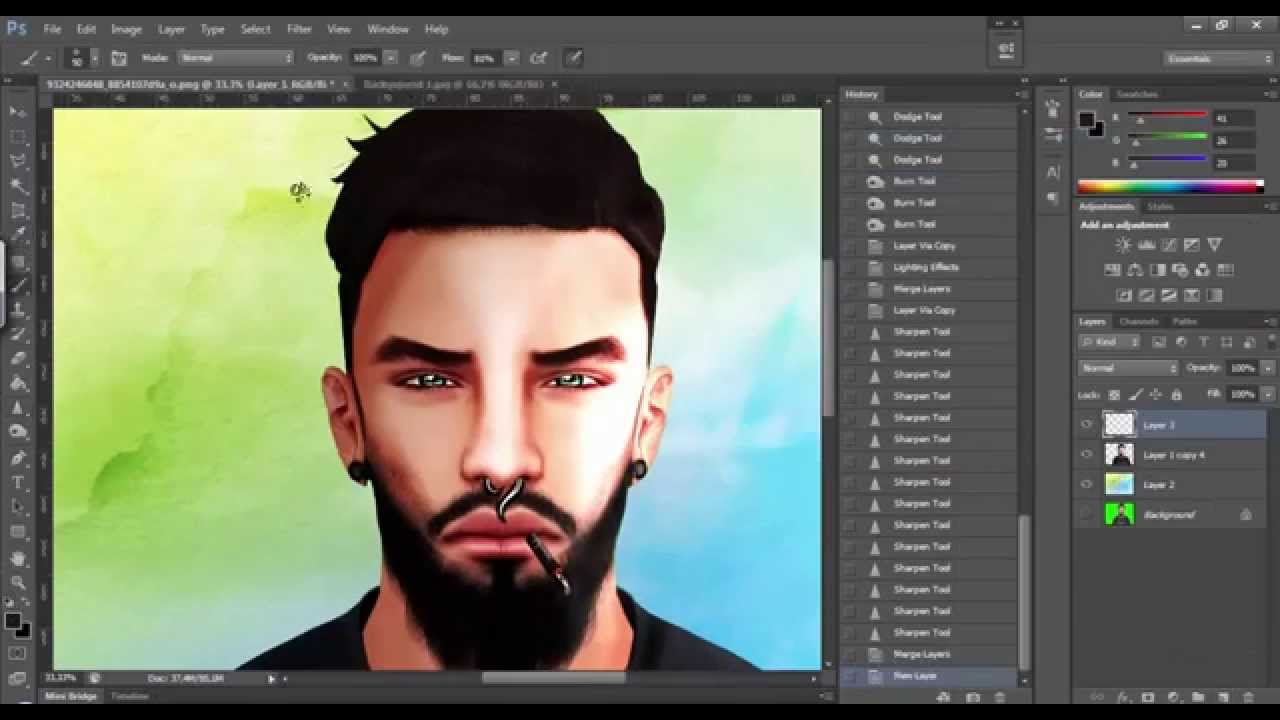Toggle lock transparent pixels
The image size is (1280, 720).
(x=1115, y=395)
